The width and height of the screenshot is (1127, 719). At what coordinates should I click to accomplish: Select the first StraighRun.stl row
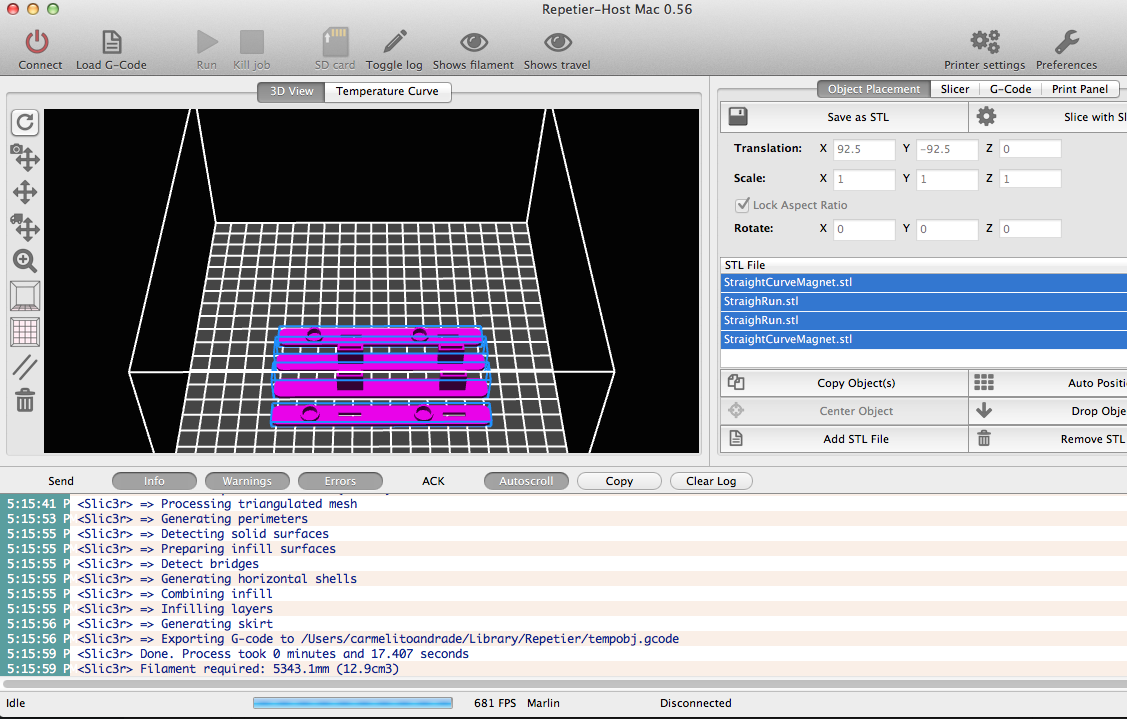924,301
